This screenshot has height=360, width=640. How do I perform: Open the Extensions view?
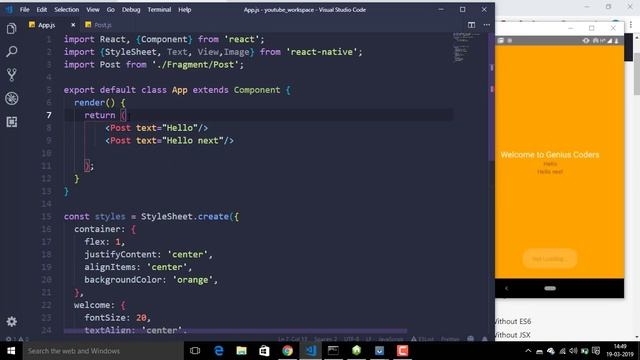point(12,122)
